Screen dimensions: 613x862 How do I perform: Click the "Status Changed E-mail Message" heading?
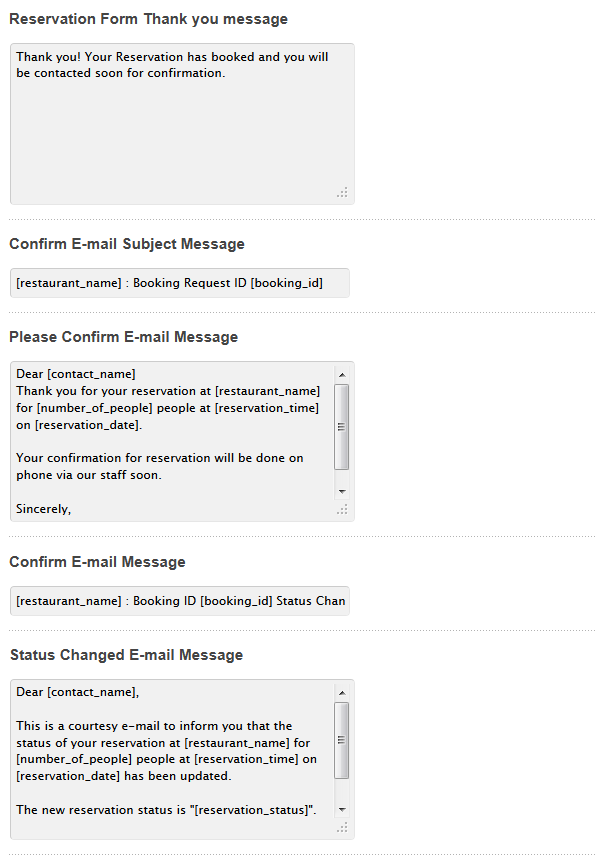coord(126,655)
